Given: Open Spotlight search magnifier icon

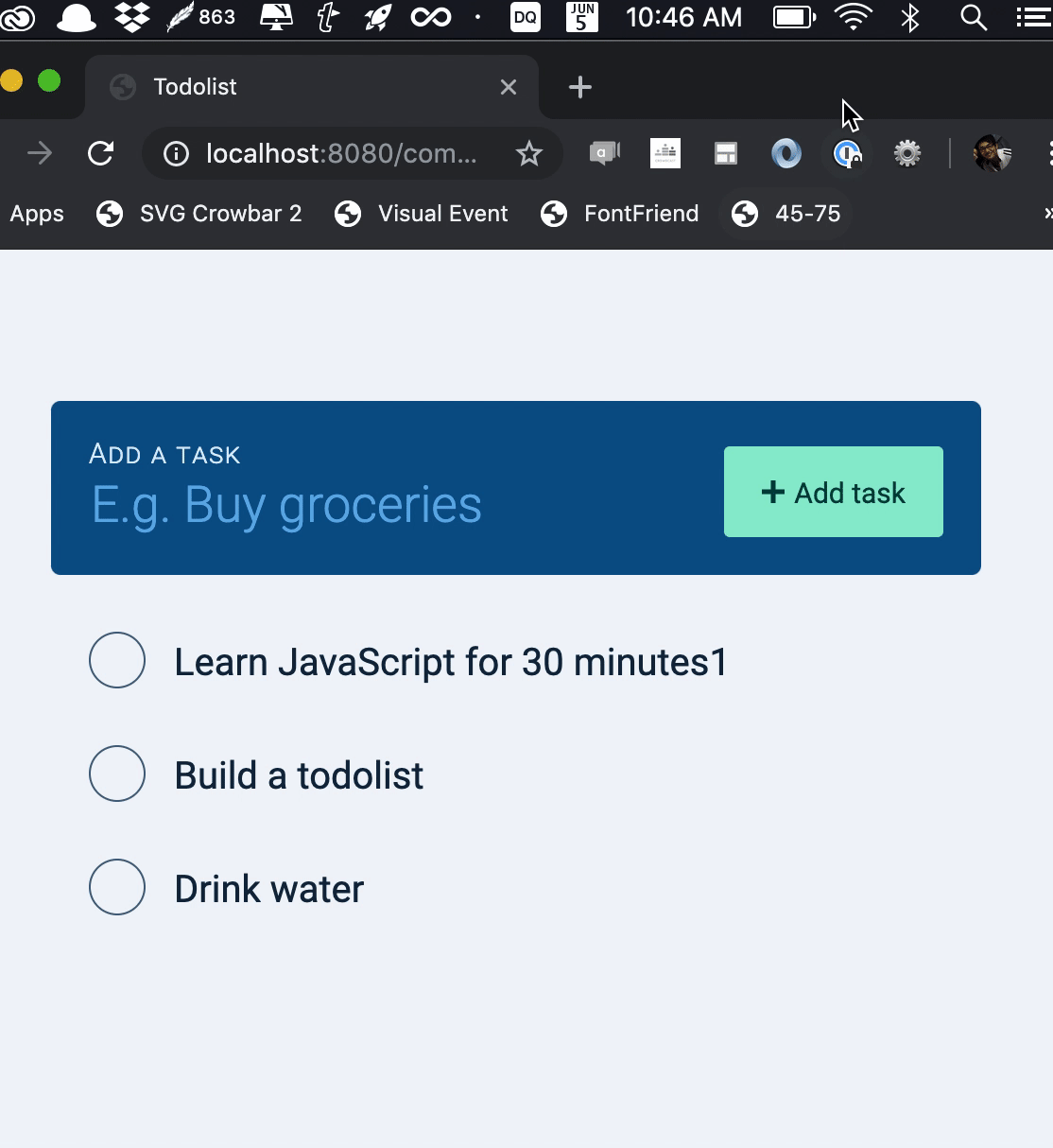Looking at the screenshot, I should [973, 17].
